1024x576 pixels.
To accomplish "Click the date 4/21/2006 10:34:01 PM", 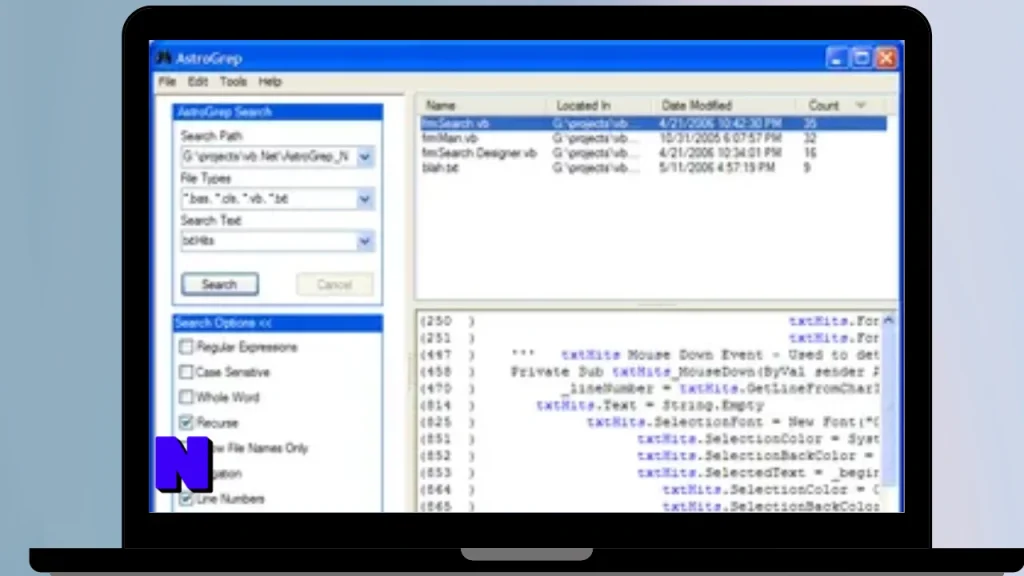I will (x=720, y=153).
